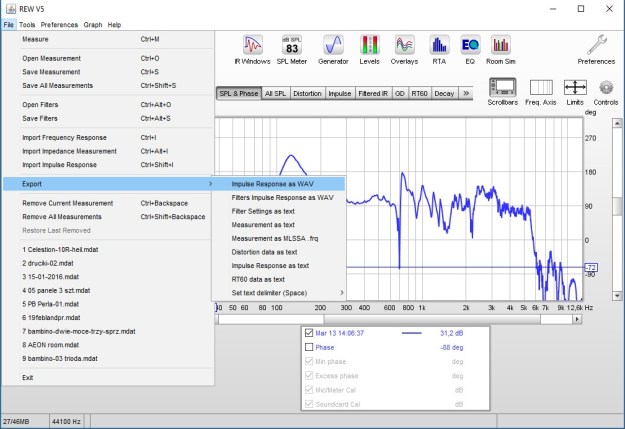625x429 pixels.
Task: Open the IR Windows tool
Action: [x=252, y=47]
